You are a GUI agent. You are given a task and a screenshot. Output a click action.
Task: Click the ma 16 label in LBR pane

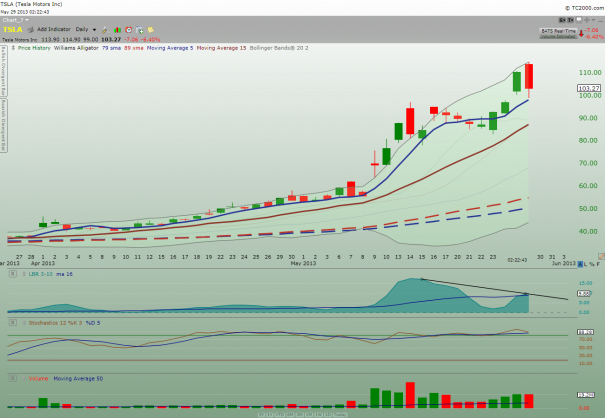[64, 274]
